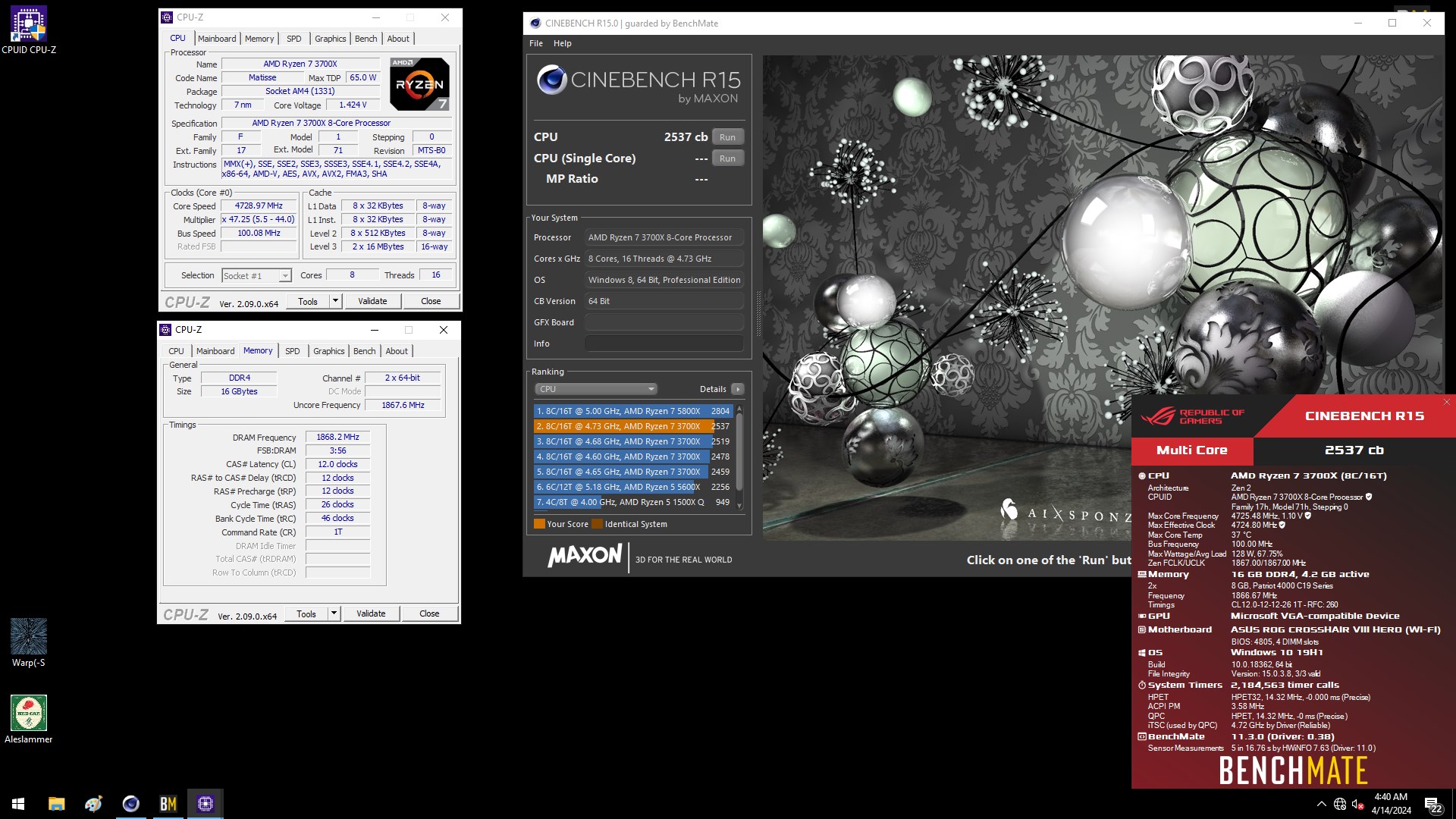Select ranking entry with score 2537
Screen dimensions: 1456x819
(633, 426)
